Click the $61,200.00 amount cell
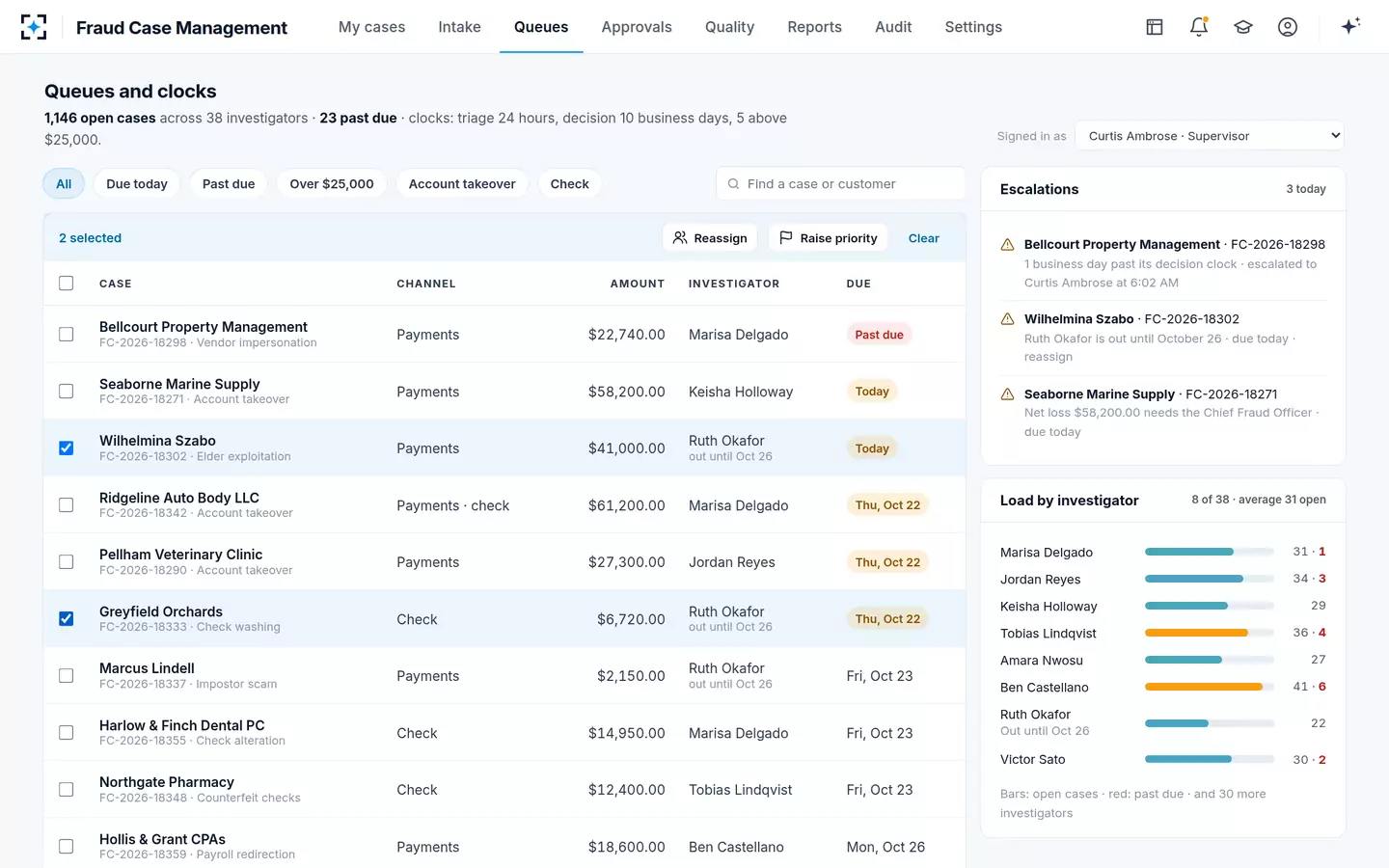 (x=627, y=505)
